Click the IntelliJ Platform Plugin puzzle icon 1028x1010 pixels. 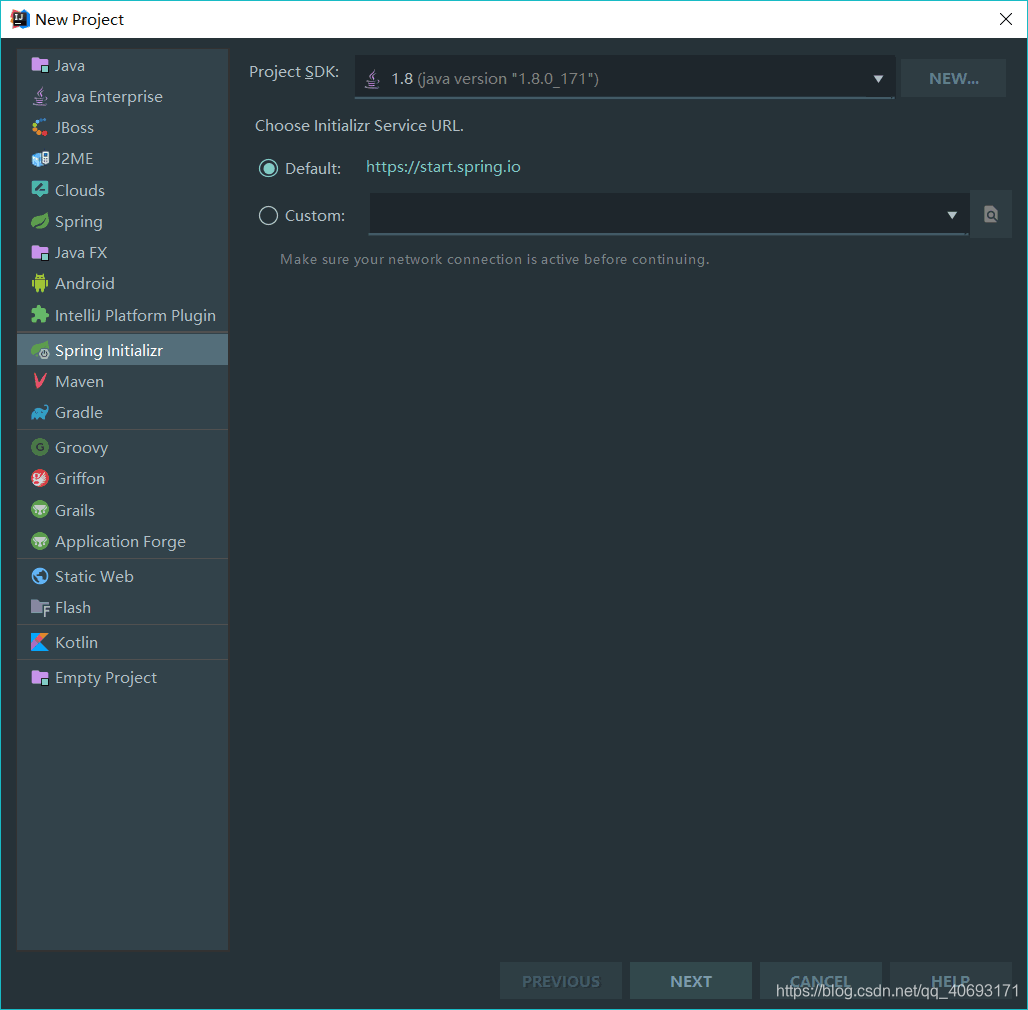pos(40,315)
